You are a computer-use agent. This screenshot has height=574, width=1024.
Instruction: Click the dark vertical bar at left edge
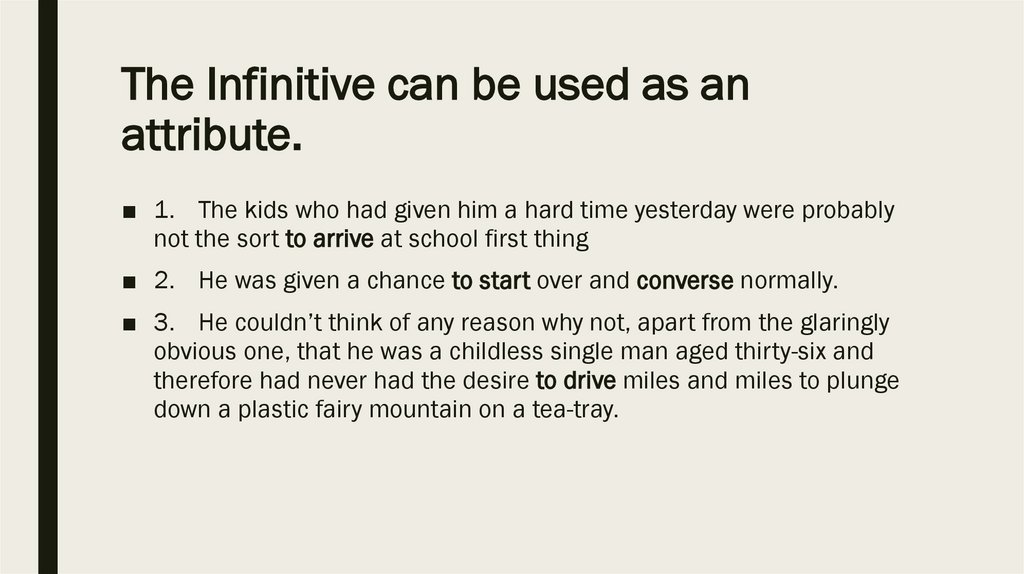[x=47, y=287]
